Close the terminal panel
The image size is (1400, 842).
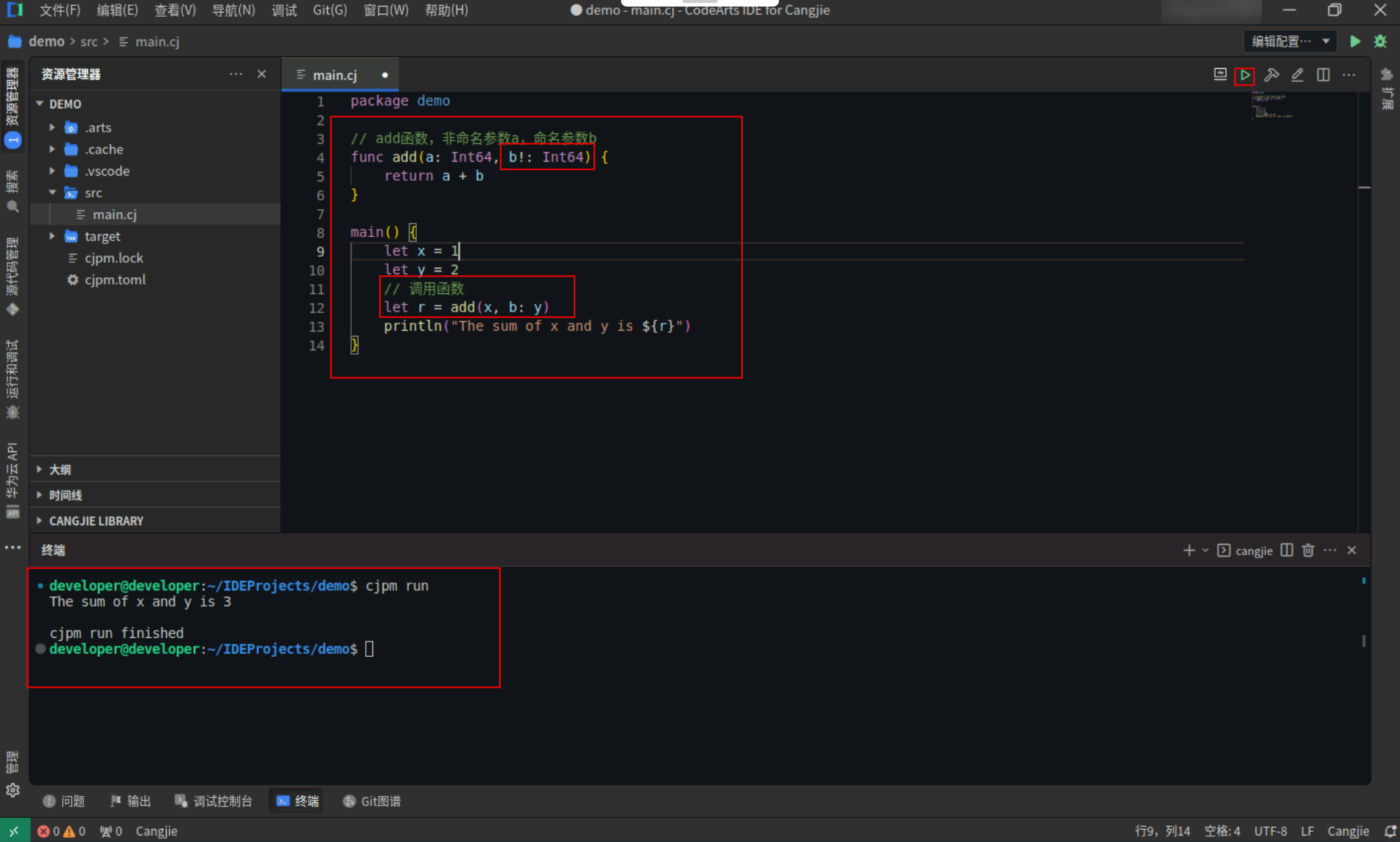(x=1352, y=550)
